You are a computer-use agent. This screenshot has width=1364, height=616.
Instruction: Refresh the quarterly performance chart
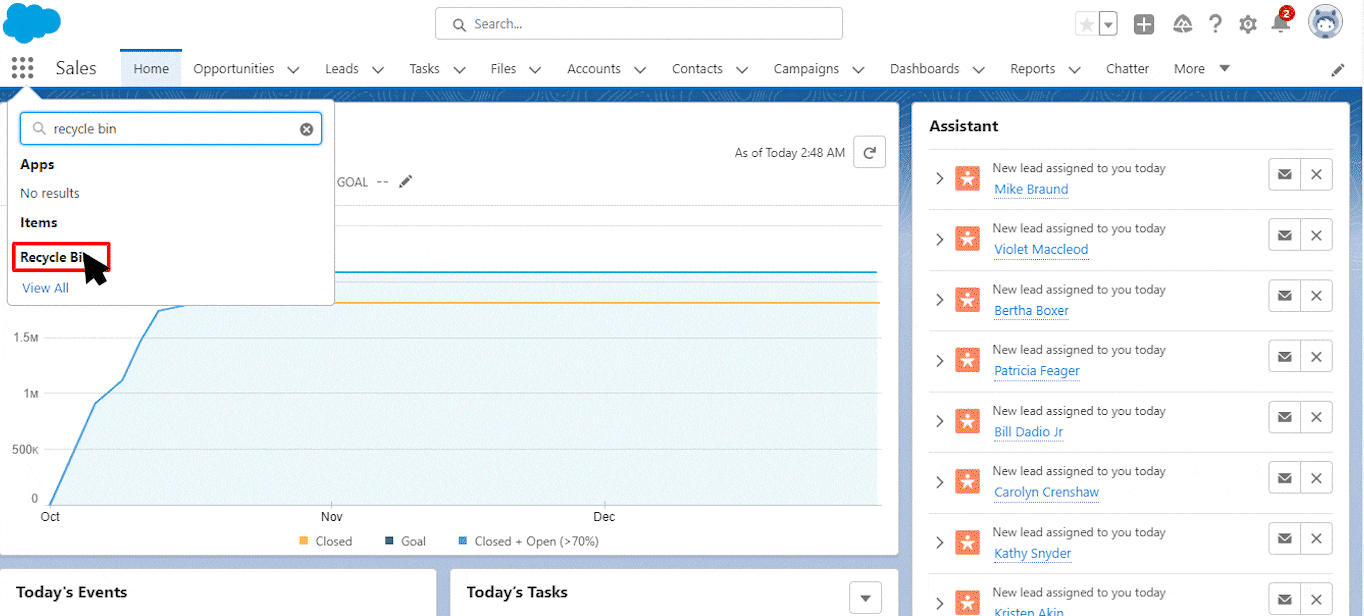(x=869, y=152)
